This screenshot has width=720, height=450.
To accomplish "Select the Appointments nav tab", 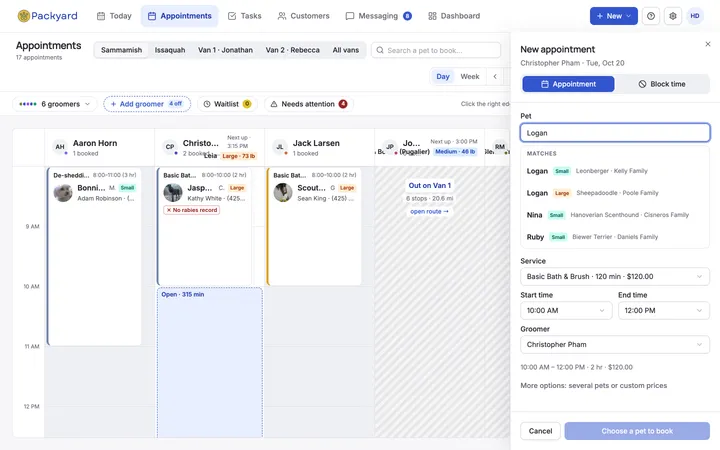I will (180, 16).
